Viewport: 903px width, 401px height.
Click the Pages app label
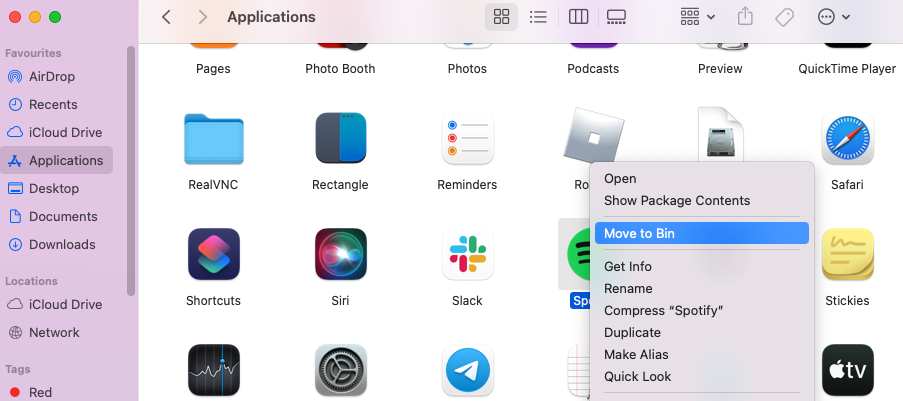click(x=213, y=69)
